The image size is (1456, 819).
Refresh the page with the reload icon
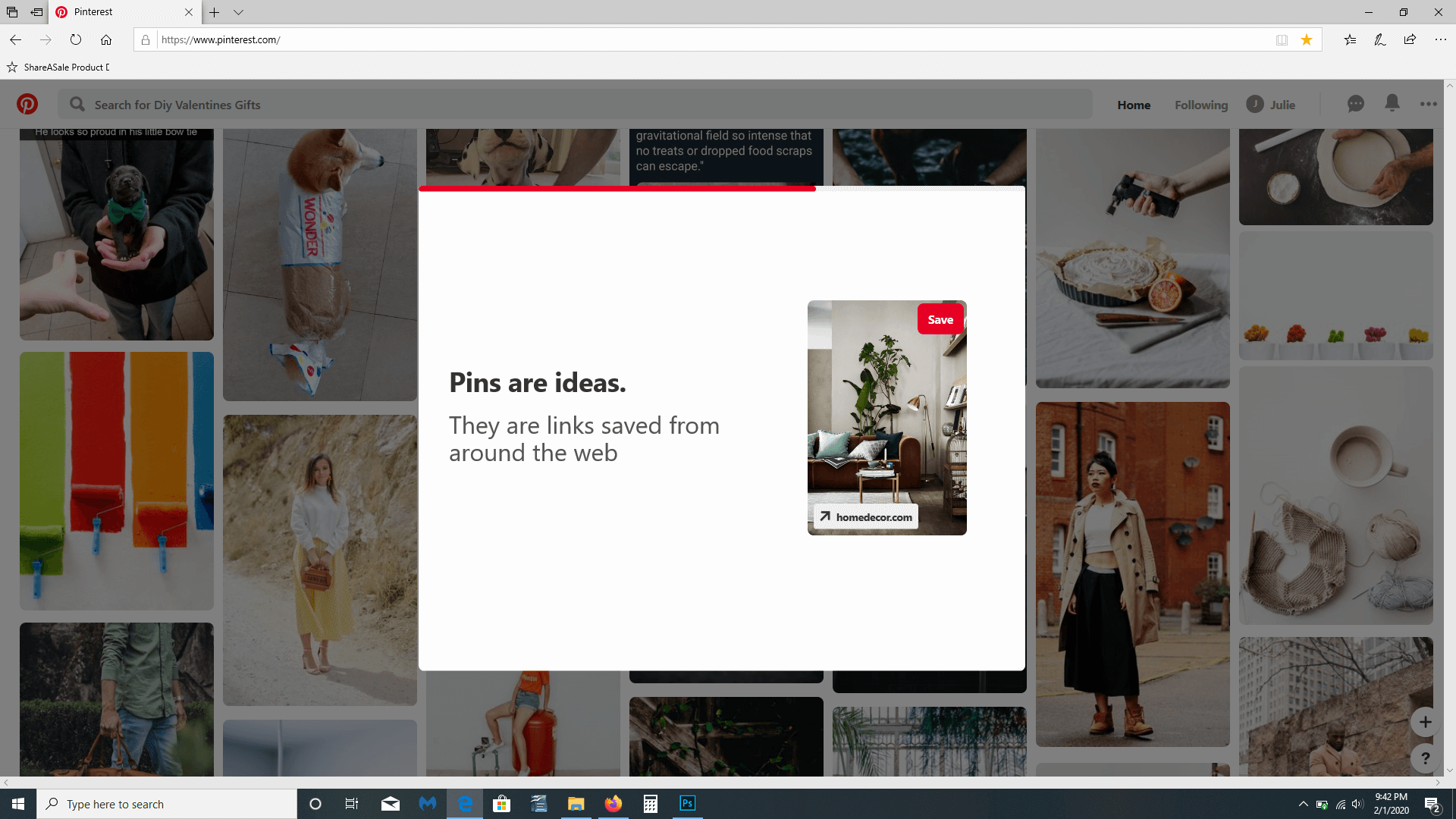[x=76, y=40]
